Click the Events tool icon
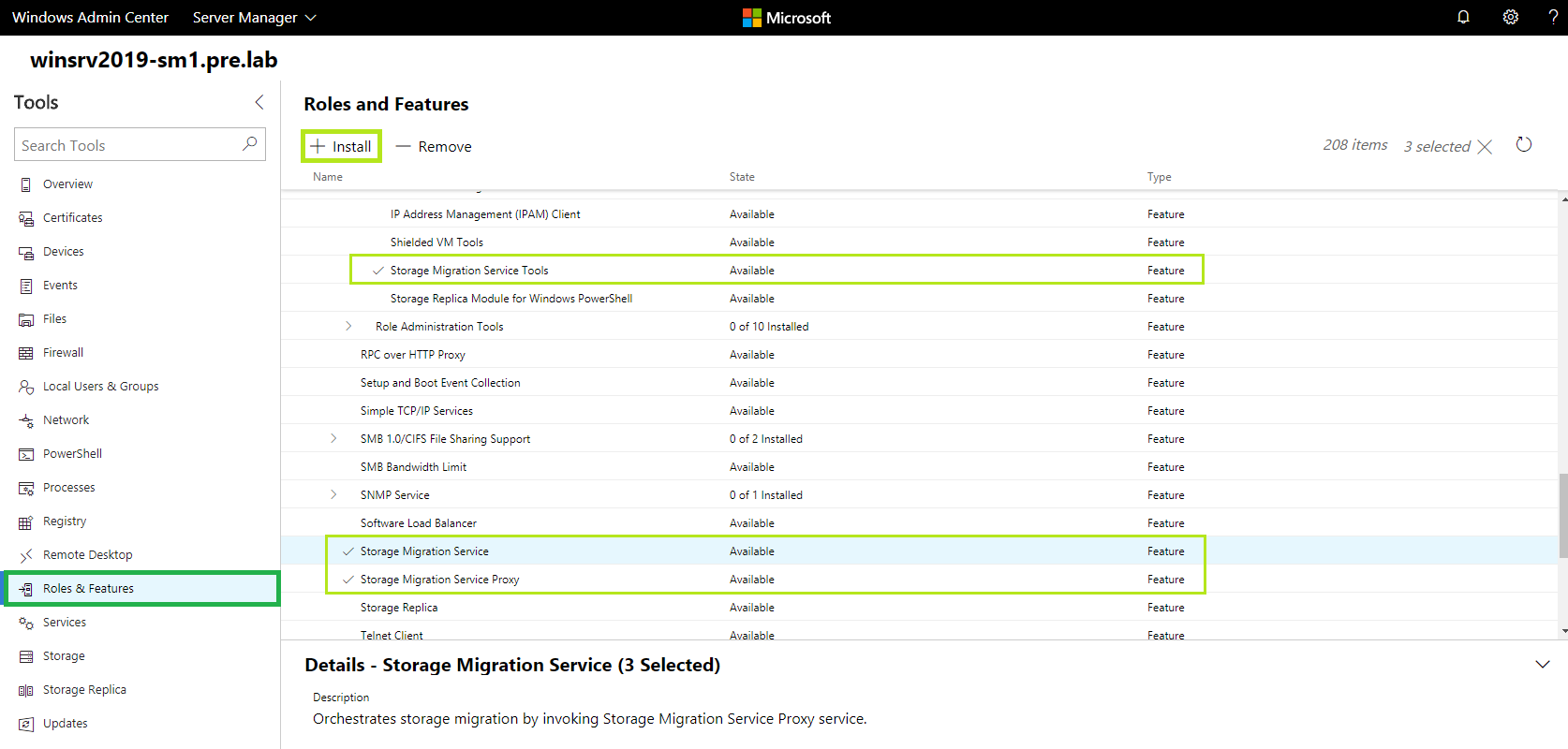 click(26, 286)
